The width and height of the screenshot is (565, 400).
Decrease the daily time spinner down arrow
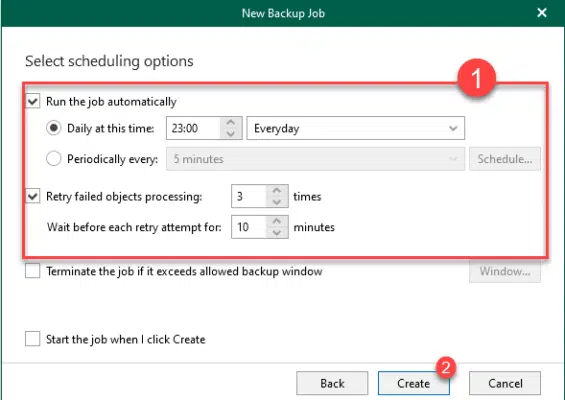pyautogui.click(x=231, y=134)
